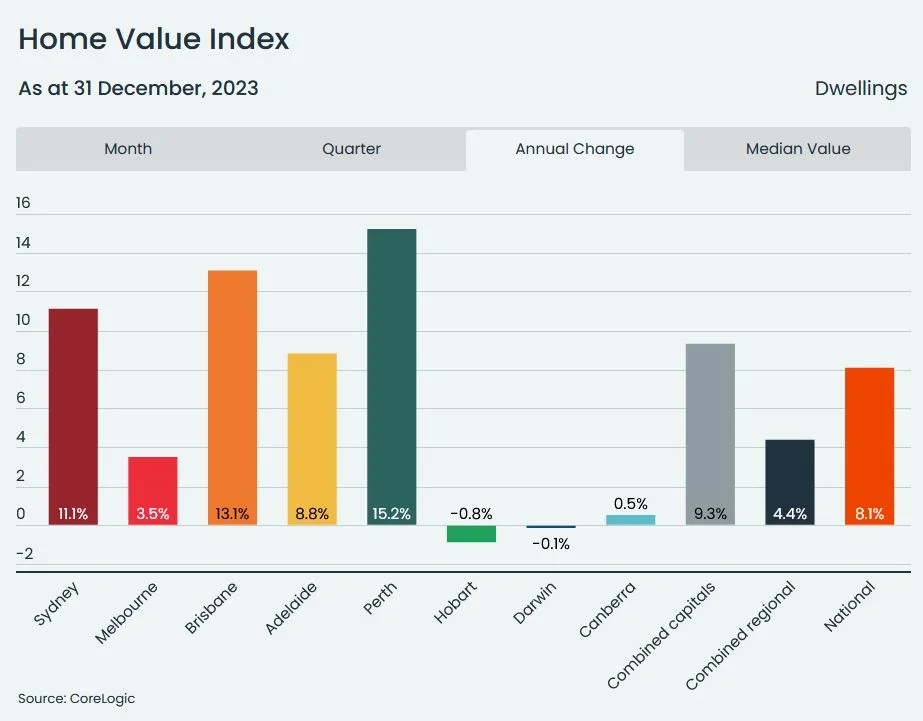
Task: Select the Darwin bar at -0.1%
Action: point(549,525)
